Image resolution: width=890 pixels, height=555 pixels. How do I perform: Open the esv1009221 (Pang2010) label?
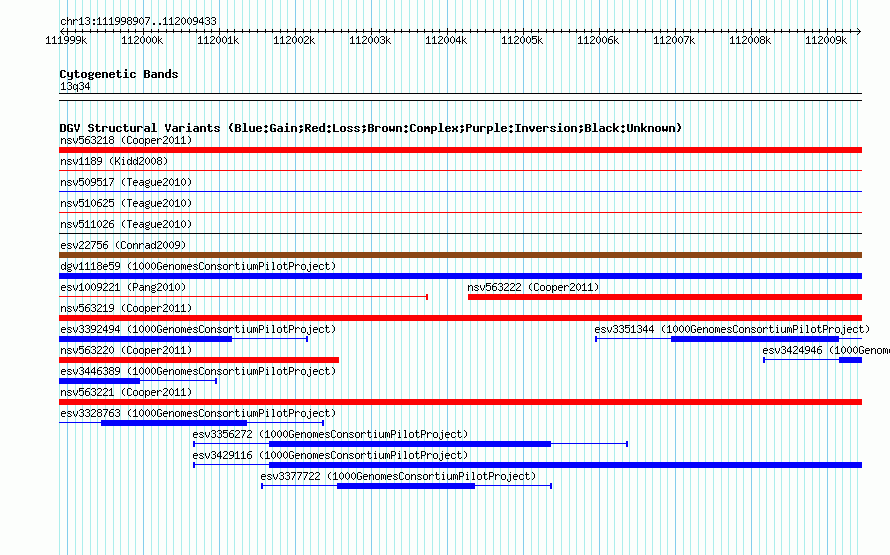click(x=123, y=288)
